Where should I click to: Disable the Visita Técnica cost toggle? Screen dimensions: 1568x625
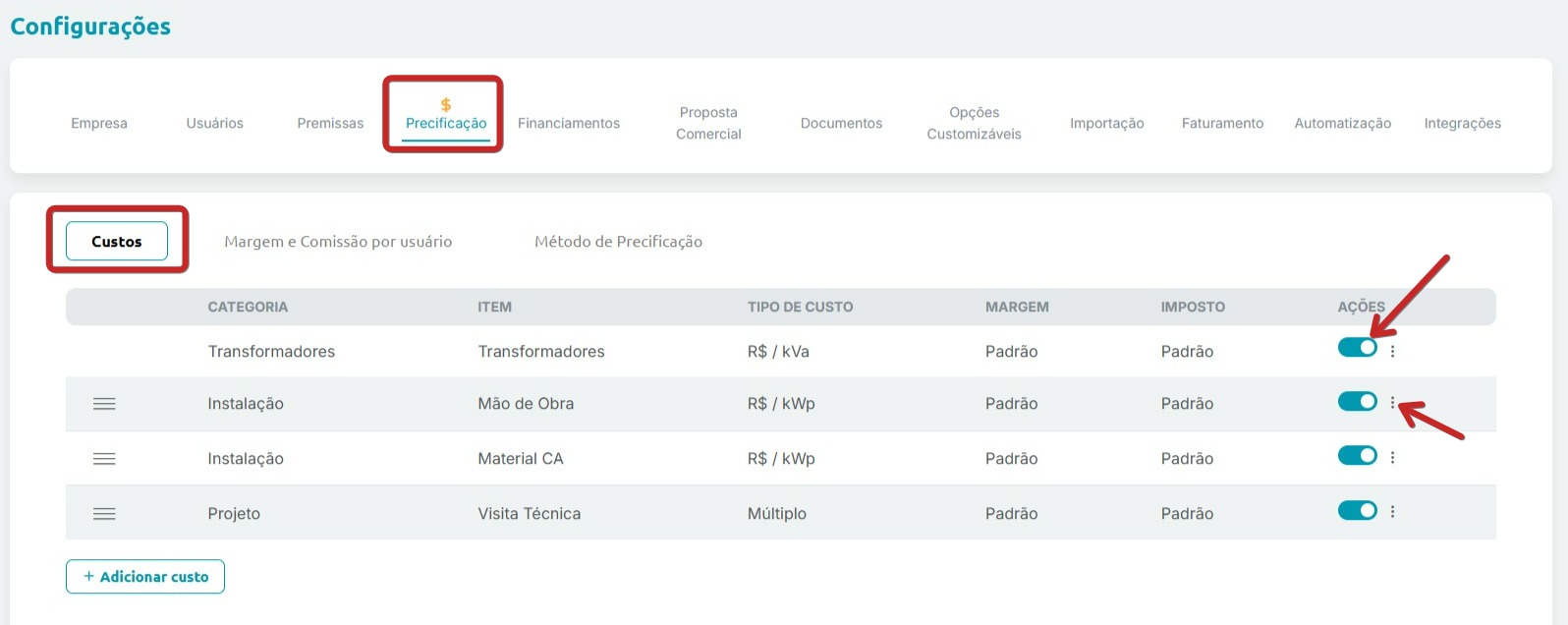pyautogui.click(x=1357, y=510)
